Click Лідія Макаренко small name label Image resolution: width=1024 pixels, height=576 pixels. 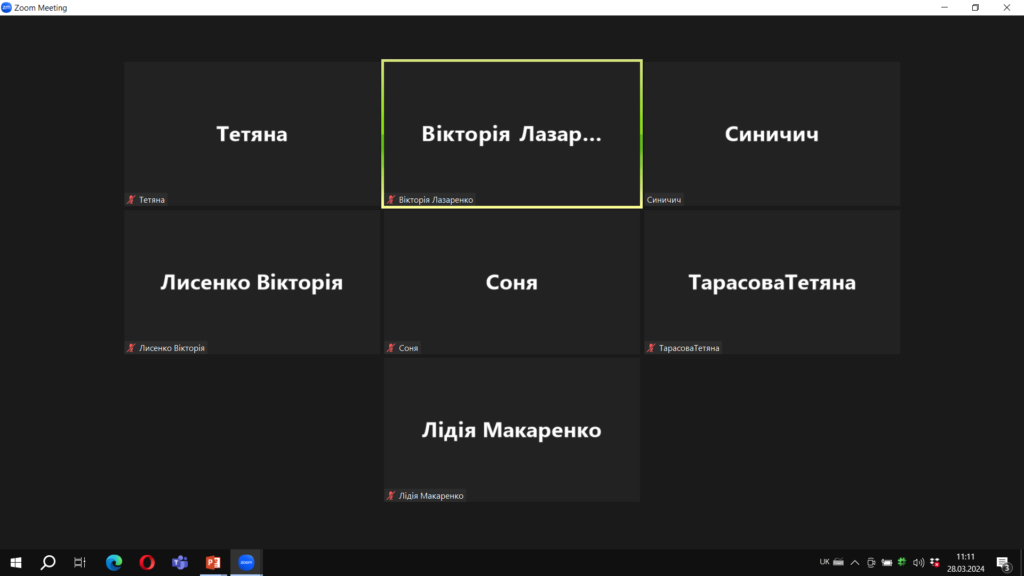[x=431, y=496]
